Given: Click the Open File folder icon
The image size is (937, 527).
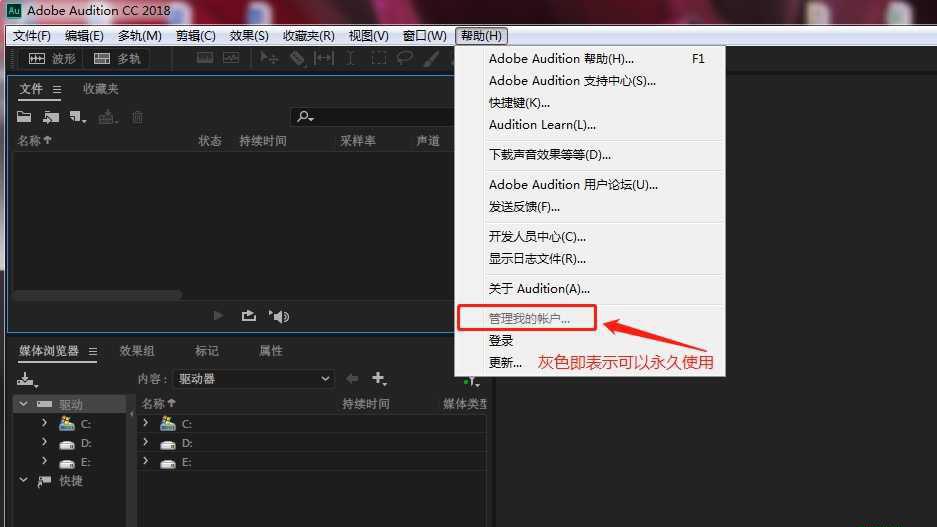Looking at the screenshot, I should click(x=24, y=117).
